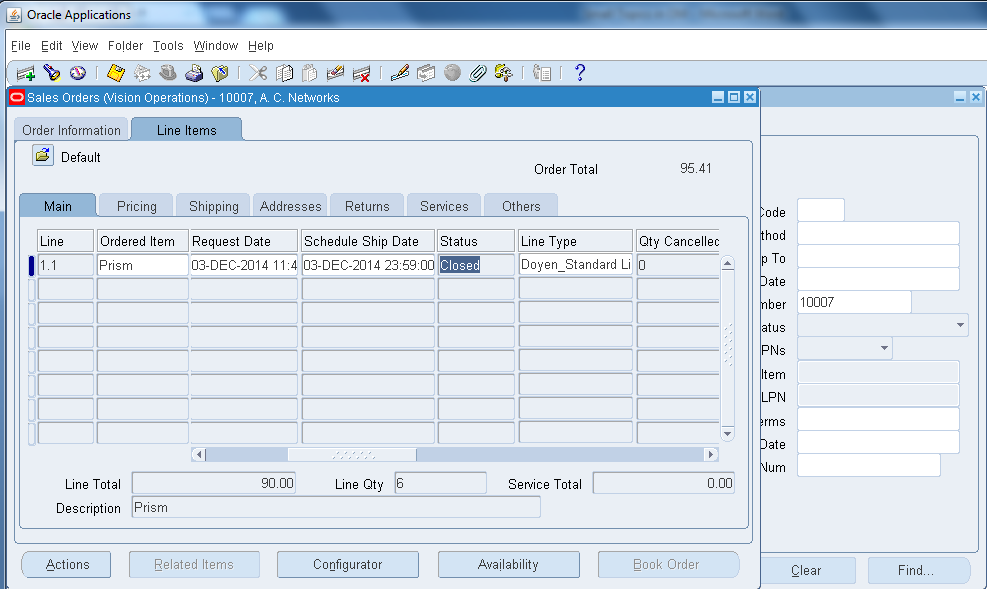Screen dimensions: 987x589
Task: Select the Line Items tab
Action: click(x=186, y=130)
